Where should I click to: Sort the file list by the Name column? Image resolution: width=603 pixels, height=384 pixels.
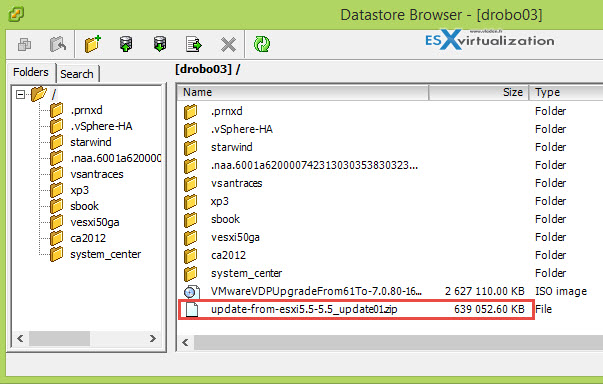click(x=303, y=93)
